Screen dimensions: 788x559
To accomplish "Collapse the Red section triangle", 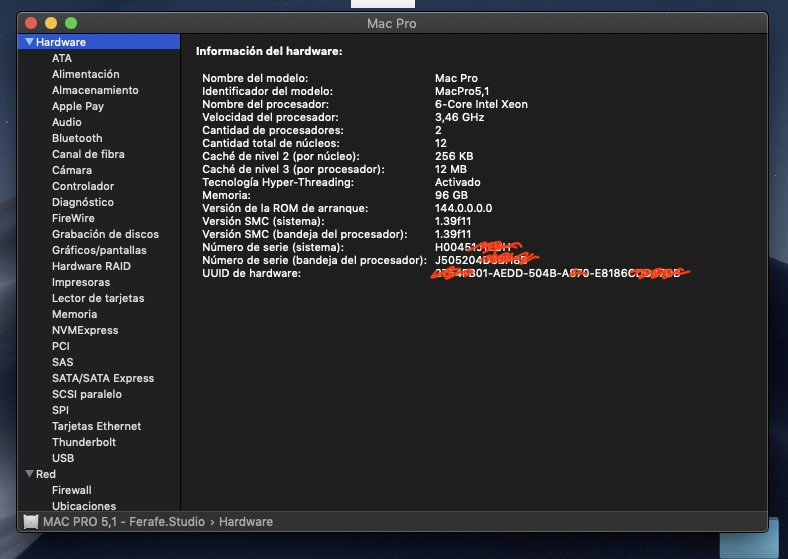I will [30, 474].
